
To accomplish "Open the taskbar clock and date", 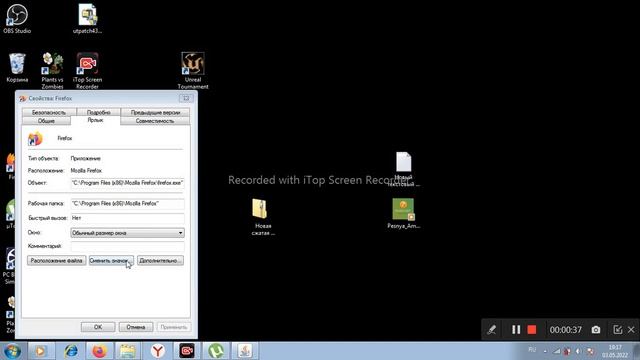I will (615, 351).
